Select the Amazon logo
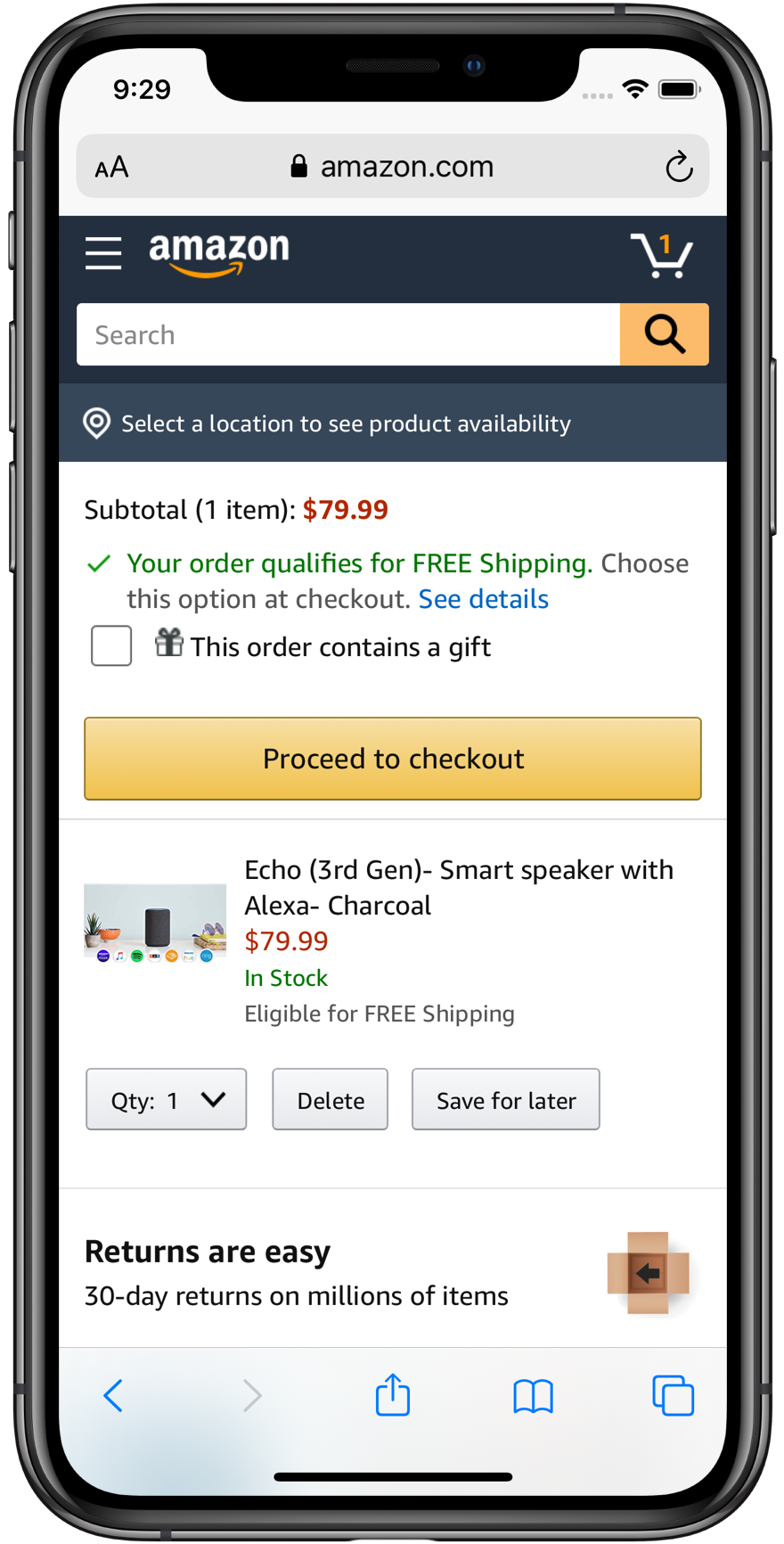The image size is (784, 1544). 217,253
